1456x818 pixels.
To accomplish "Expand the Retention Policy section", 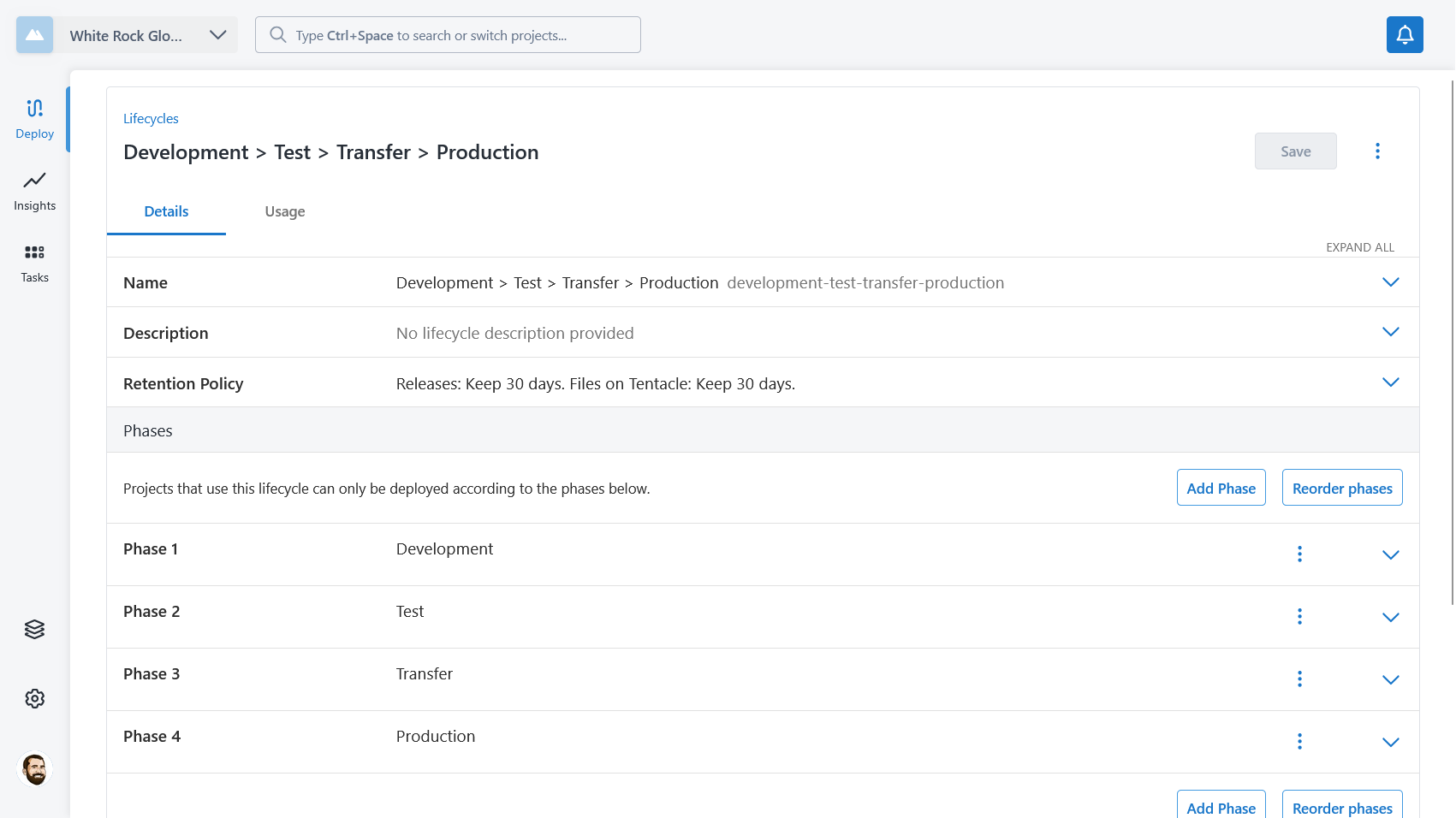I will (1390, 382).
